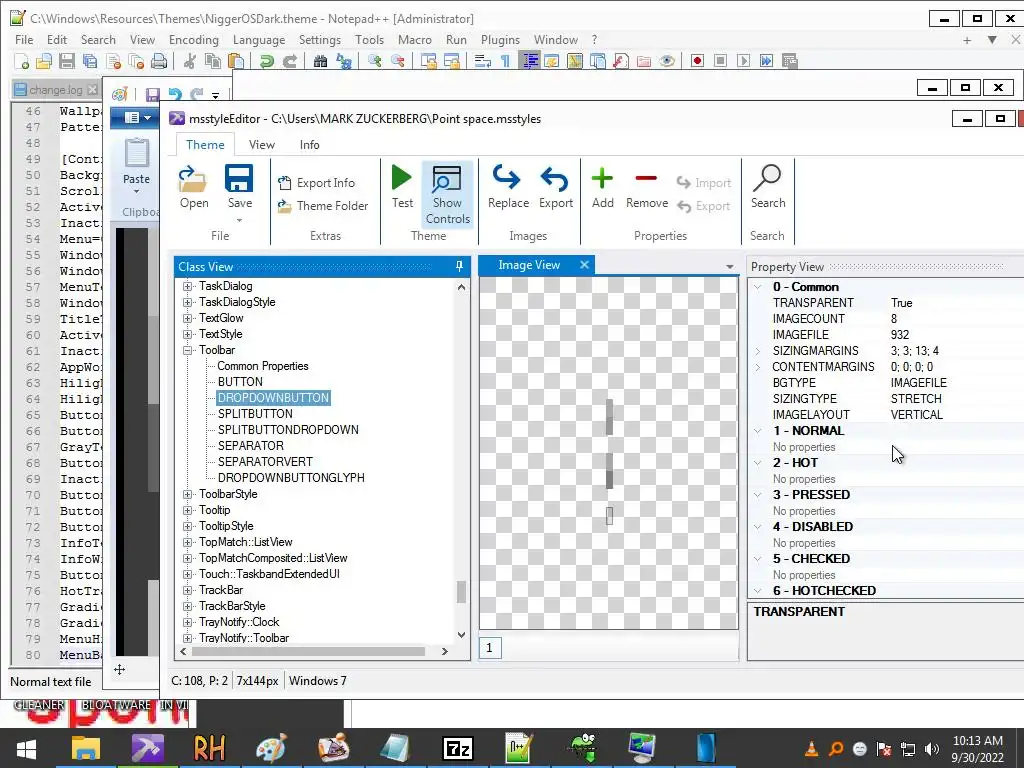Toggle synchronized vertical scrolling in Notepad++
Image resolution: width=1024 pixels, height=768 pixels.
click(x=428, y=61)
